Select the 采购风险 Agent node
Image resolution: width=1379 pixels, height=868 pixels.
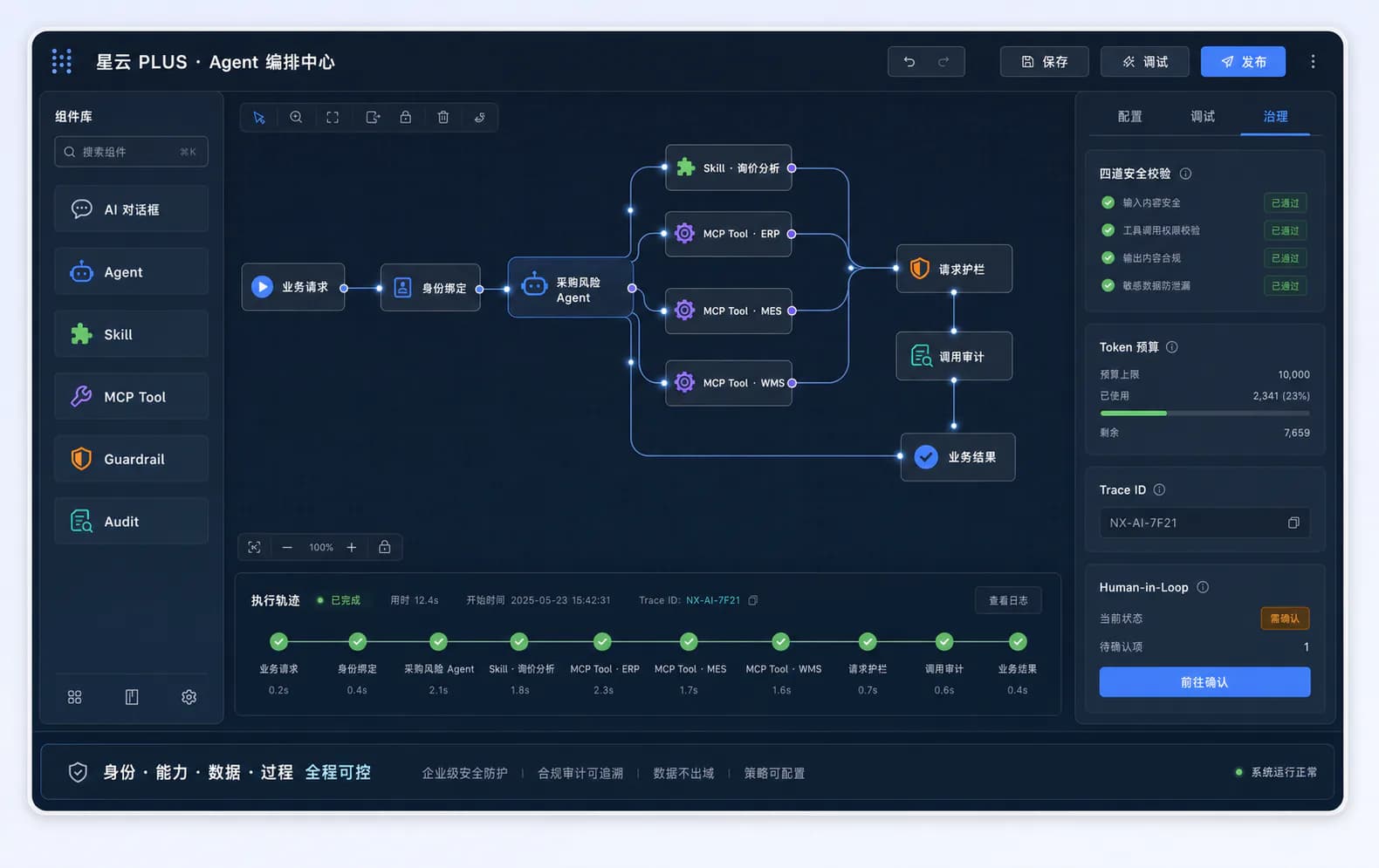(570, 287)
